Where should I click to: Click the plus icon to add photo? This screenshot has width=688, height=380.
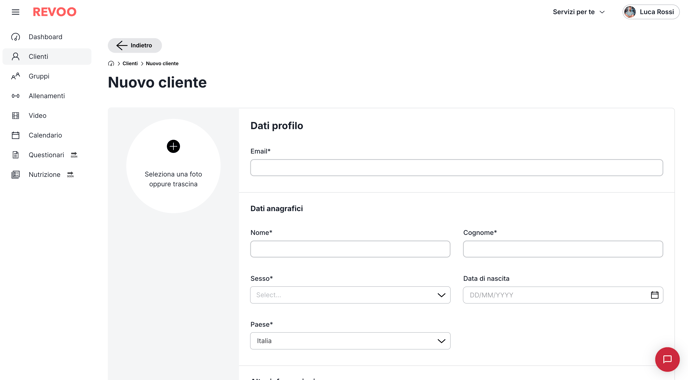(x=173, y=147)
